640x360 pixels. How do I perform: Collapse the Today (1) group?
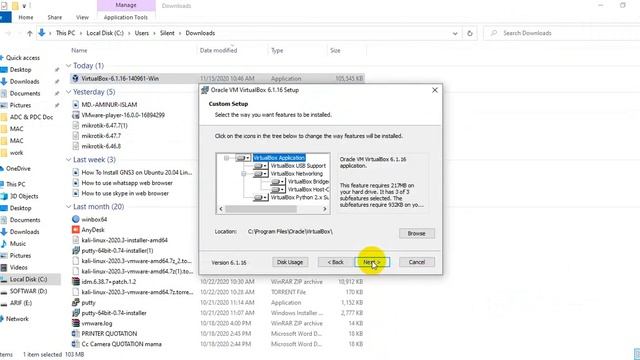point(69,65)
